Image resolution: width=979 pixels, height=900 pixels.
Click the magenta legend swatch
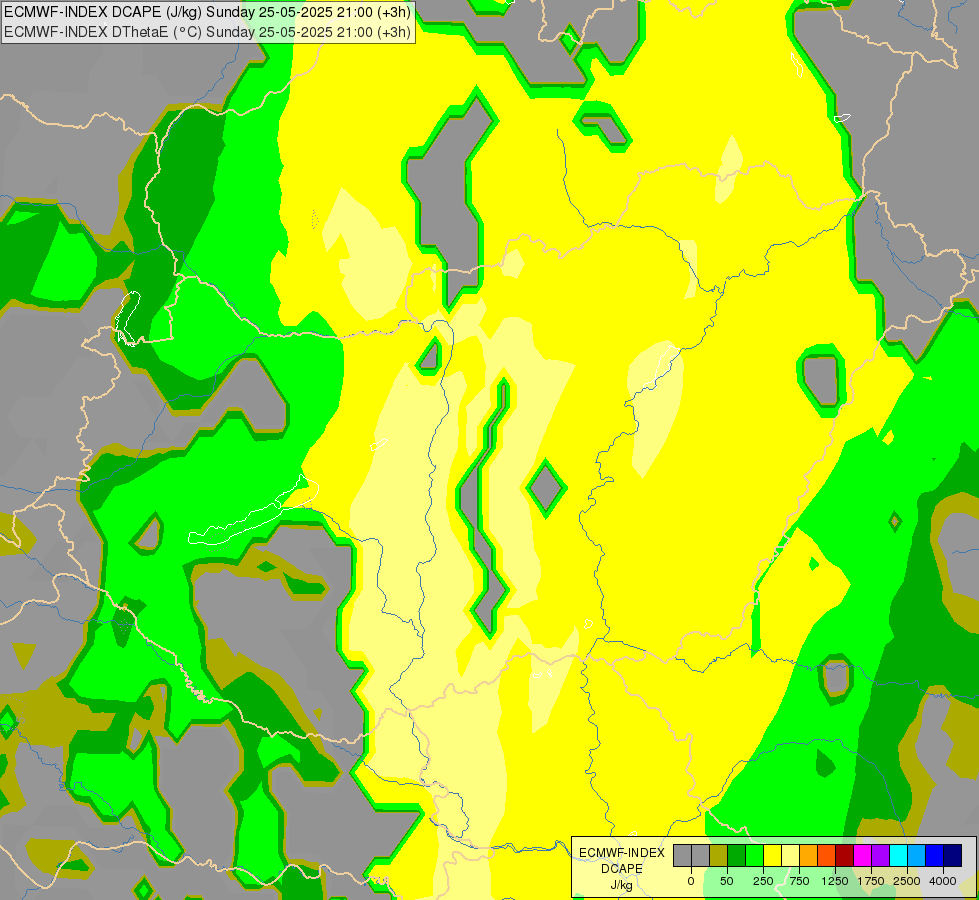coord(862,855)
